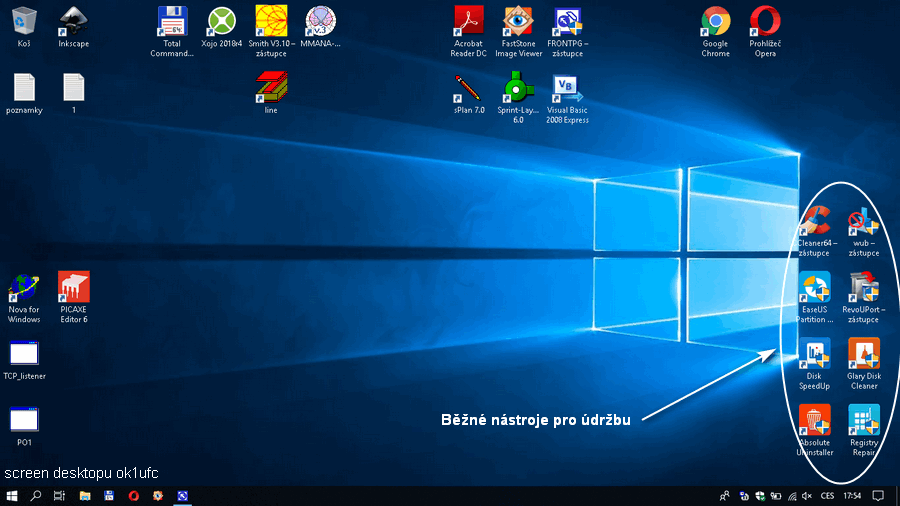
Task: Click the taskbar clock showing 17:54
Action: coord(853,496)
